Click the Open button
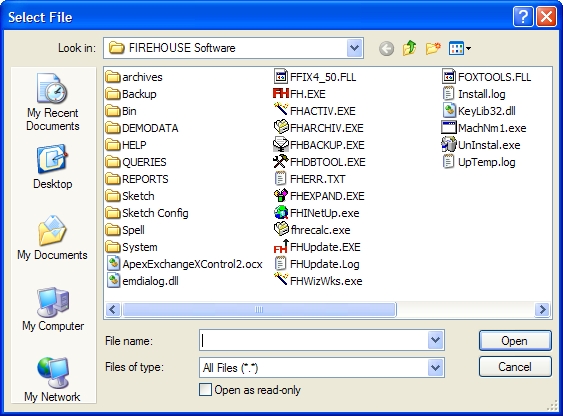Image resolution: width=563 pixels, height=416 pixels. tap(515, 341)
